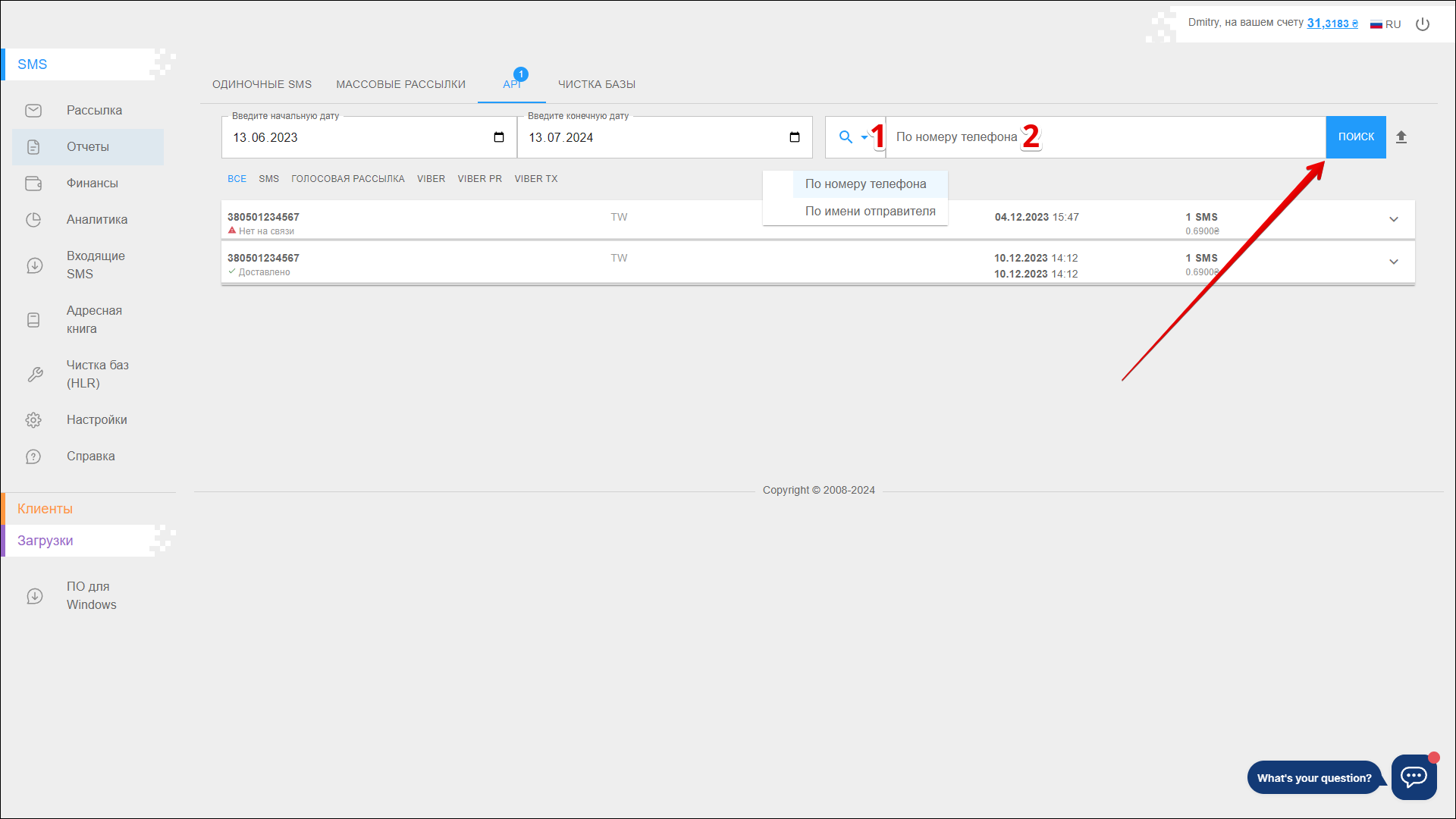Select По имени отправителя option

870,212
